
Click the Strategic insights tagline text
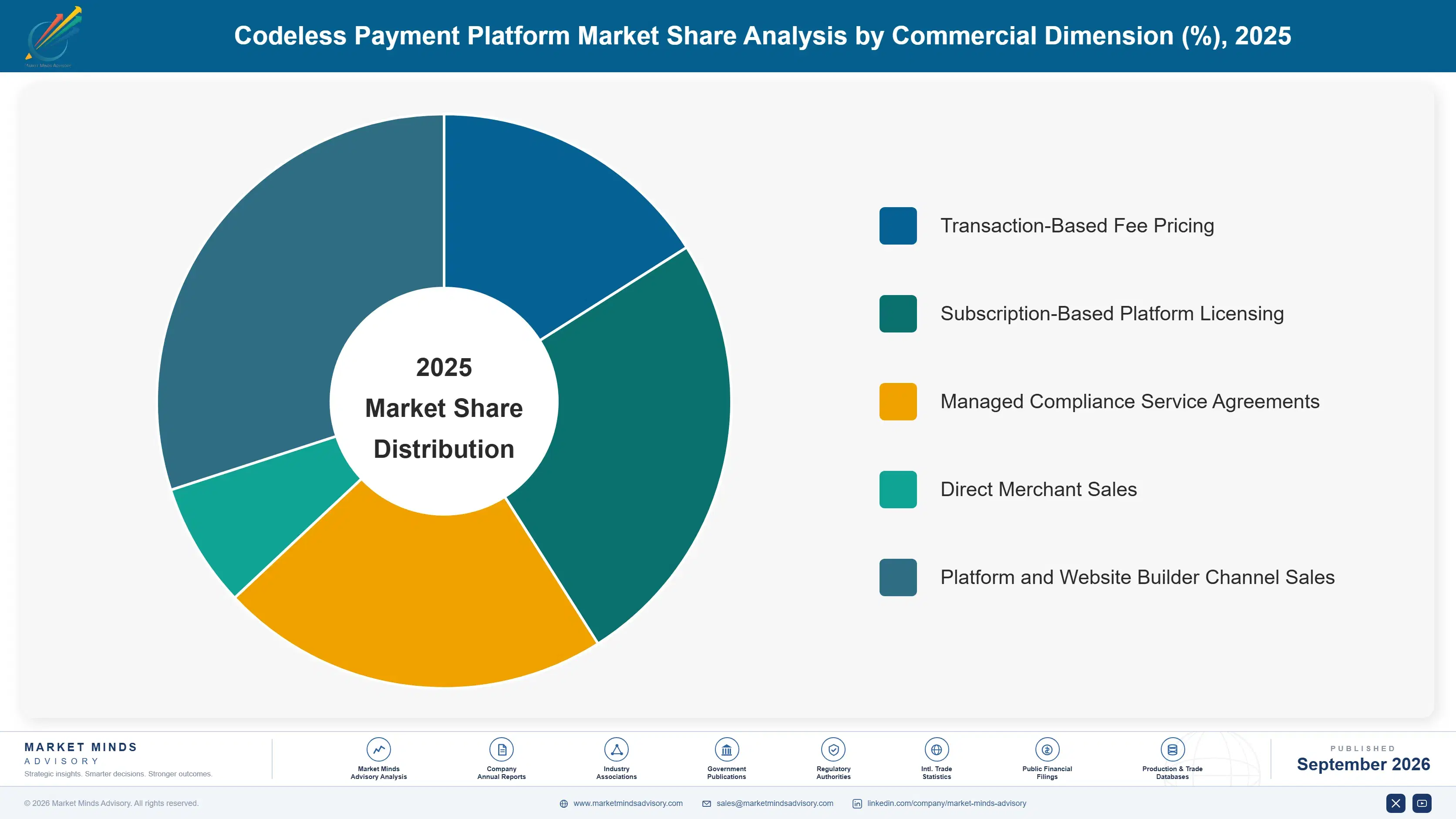118,774
